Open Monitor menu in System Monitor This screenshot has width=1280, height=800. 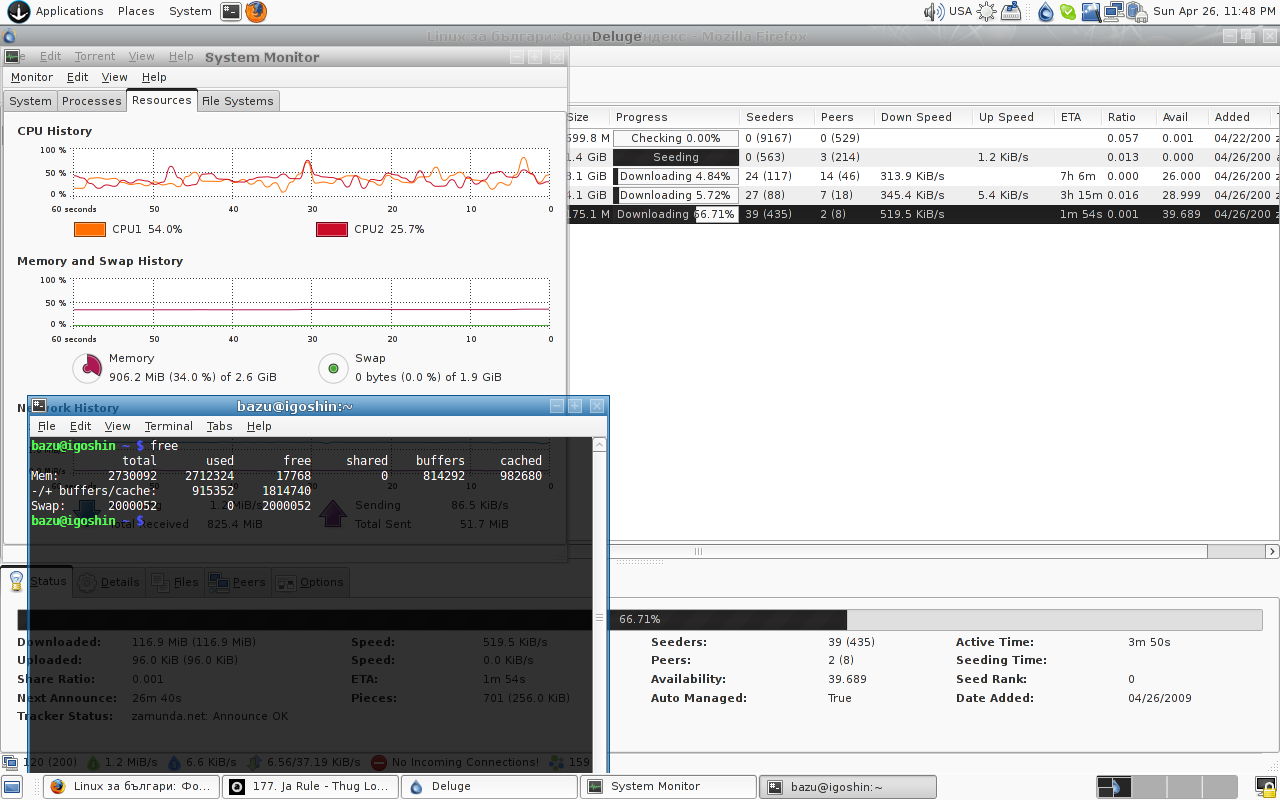click(x=32, y=77)
